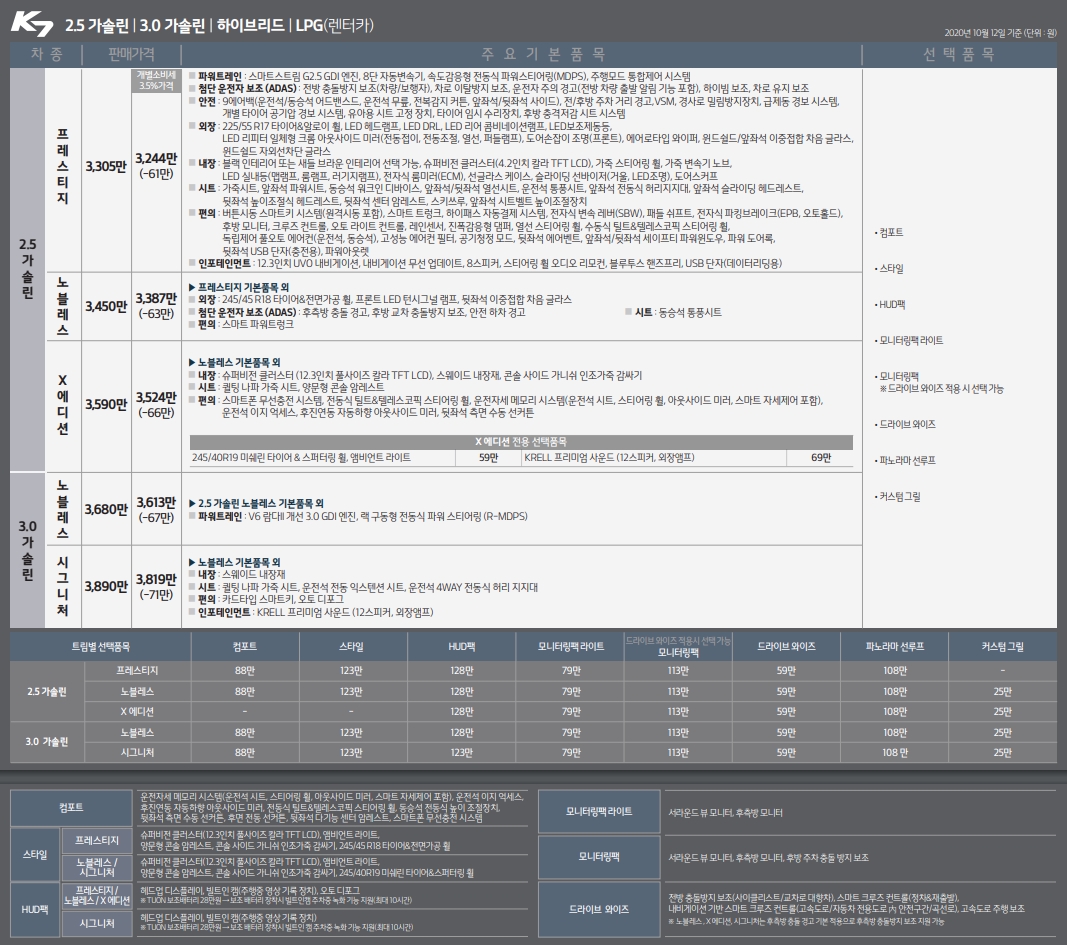Click '※ 드라이브 와이즈 적용 시 선택 가능' note
1067x945 pixels.
coord(942,388)
